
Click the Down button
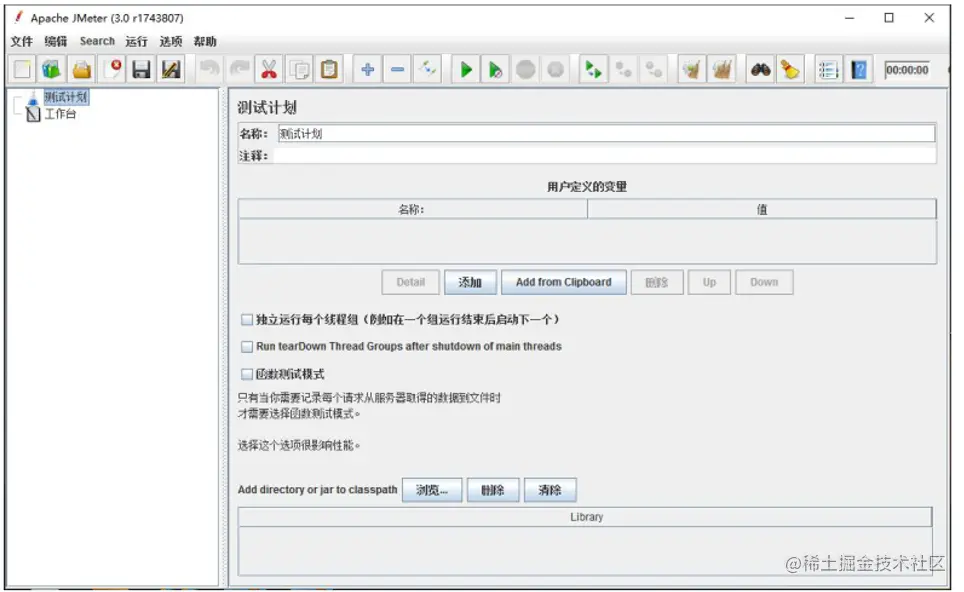[x=764, y=282]
